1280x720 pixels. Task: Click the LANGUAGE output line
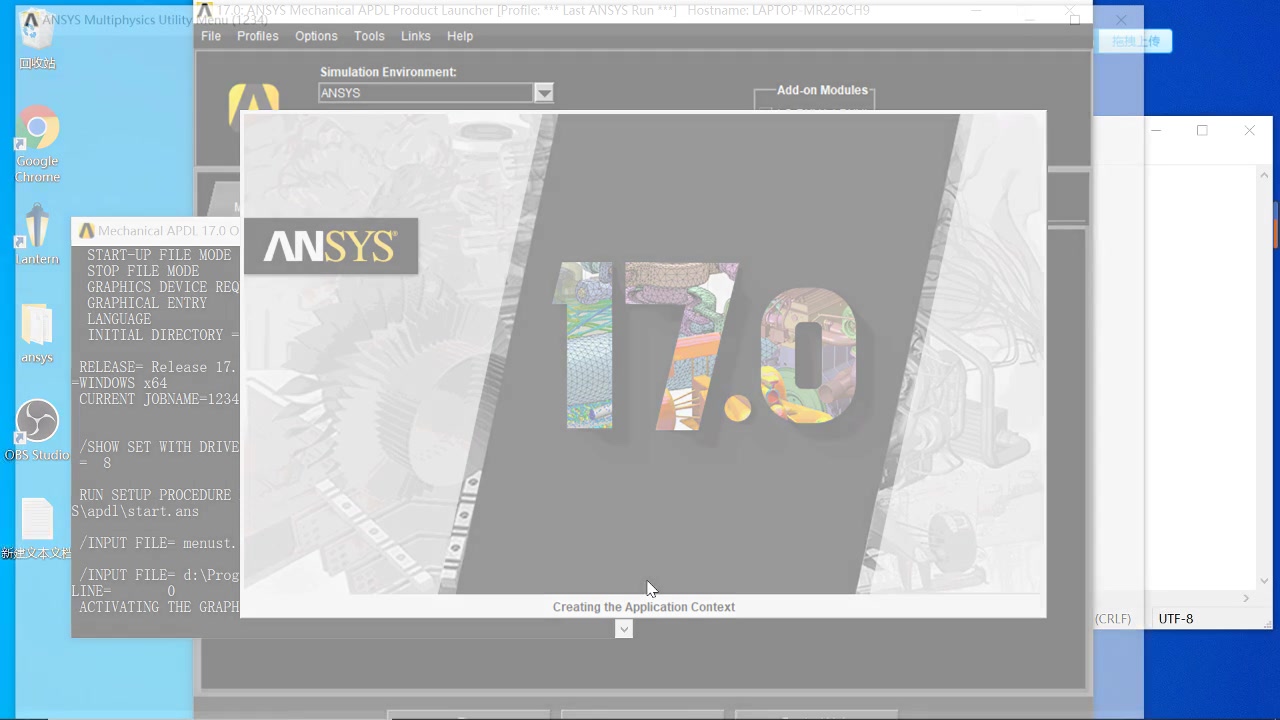[119, 319]
